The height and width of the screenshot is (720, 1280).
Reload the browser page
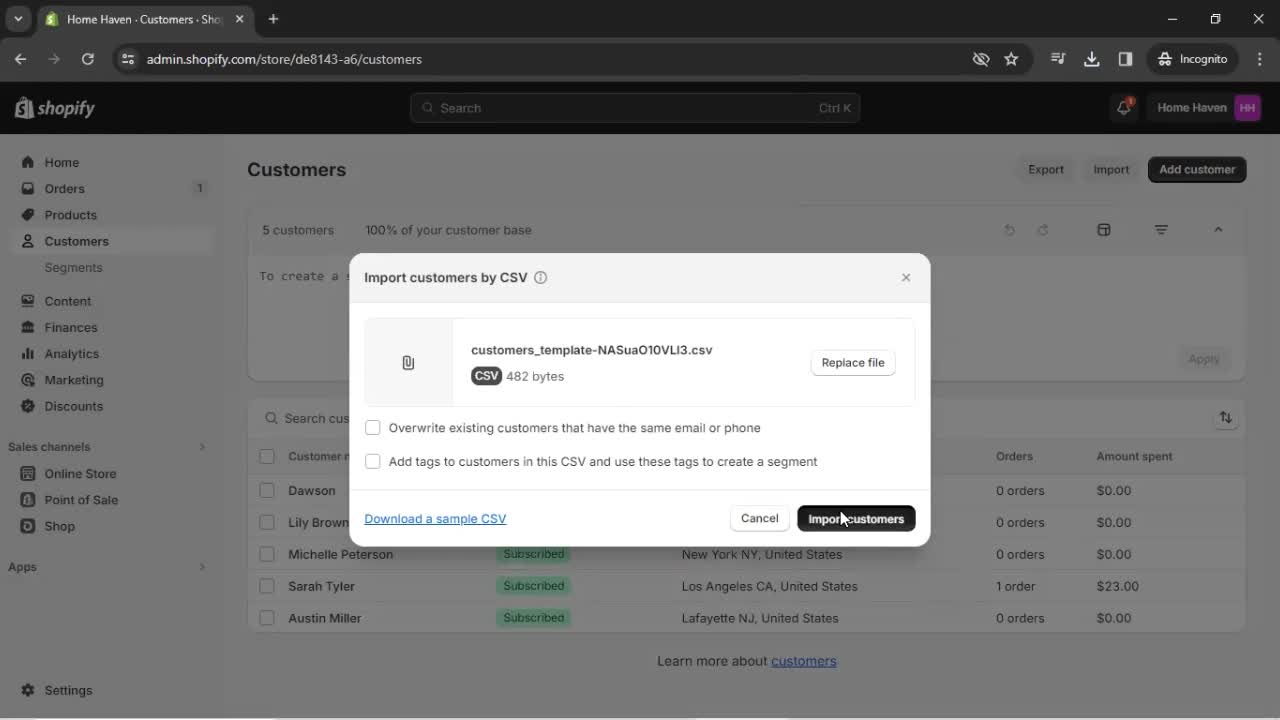[x=88, y=59]
